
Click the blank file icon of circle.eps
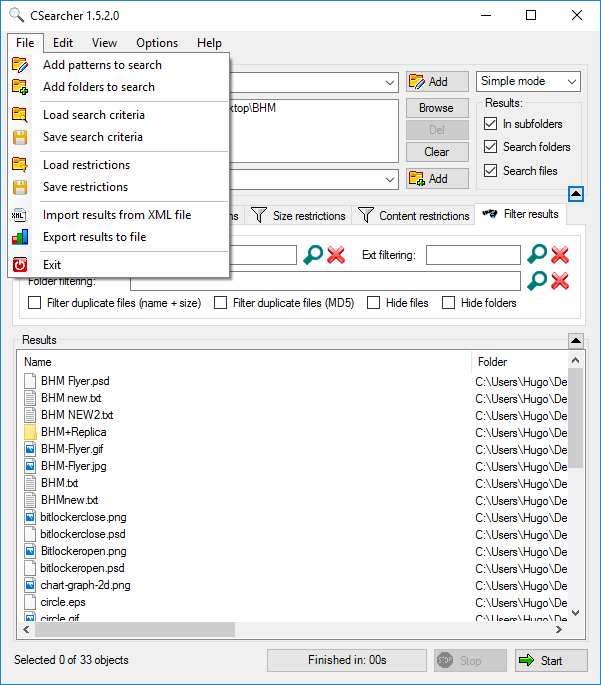click(x=30, y=602)
